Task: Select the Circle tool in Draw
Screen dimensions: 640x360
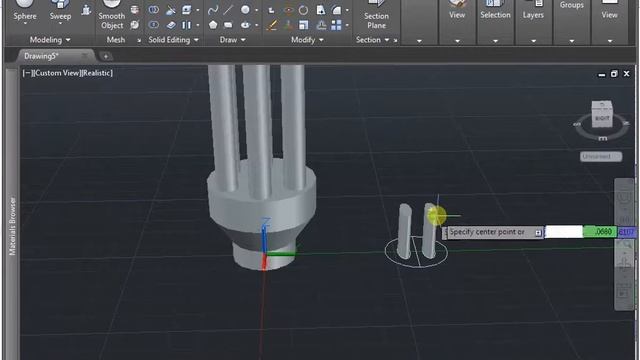Action: pyautogui.click(x=245, y=10)
